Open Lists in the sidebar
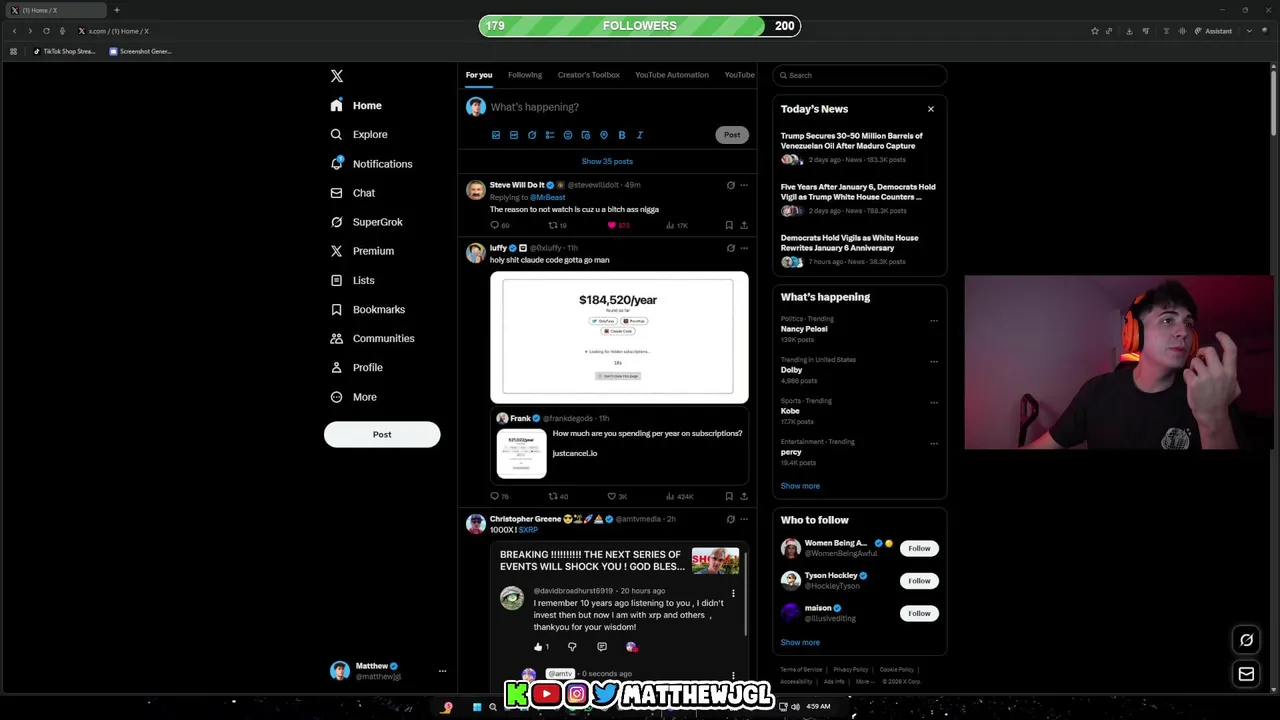 [353, 280]
